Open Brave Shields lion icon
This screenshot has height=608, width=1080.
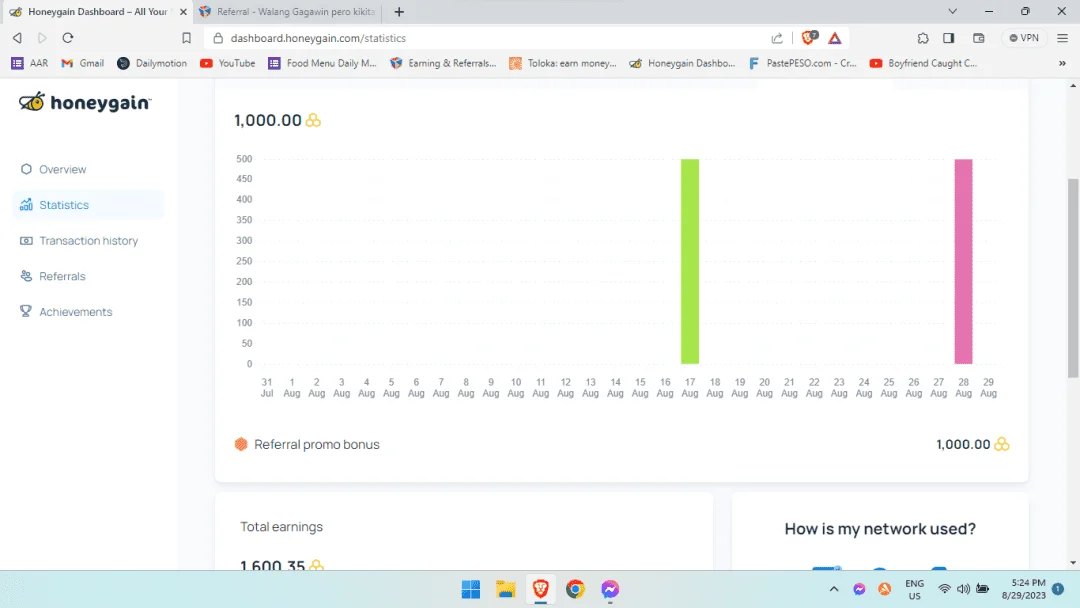point(809,38)
